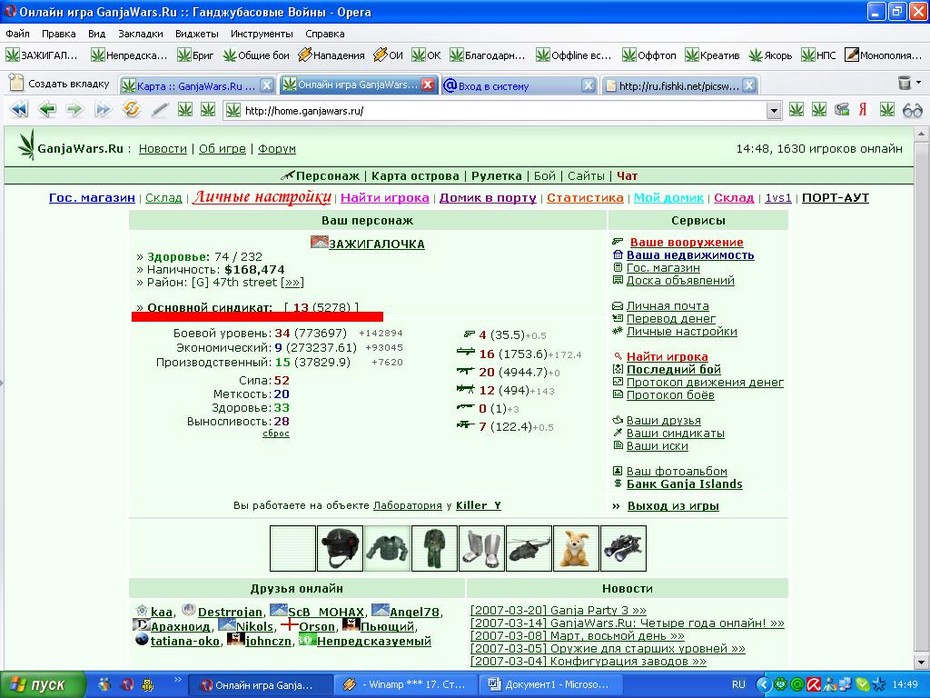Viewport: 930px width, 698px height.
Task: Click the ПОРТ-АУТ link
Action: pos(835,198)
